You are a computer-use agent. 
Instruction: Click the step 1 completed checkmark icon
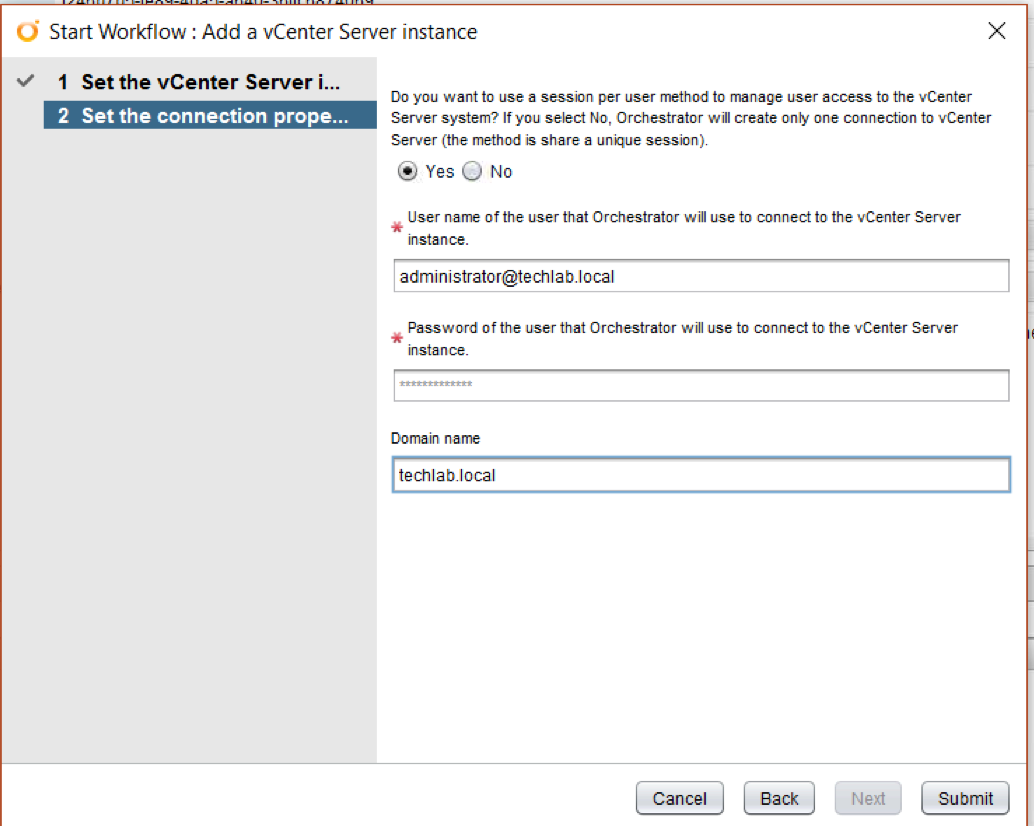coord(26,81)
